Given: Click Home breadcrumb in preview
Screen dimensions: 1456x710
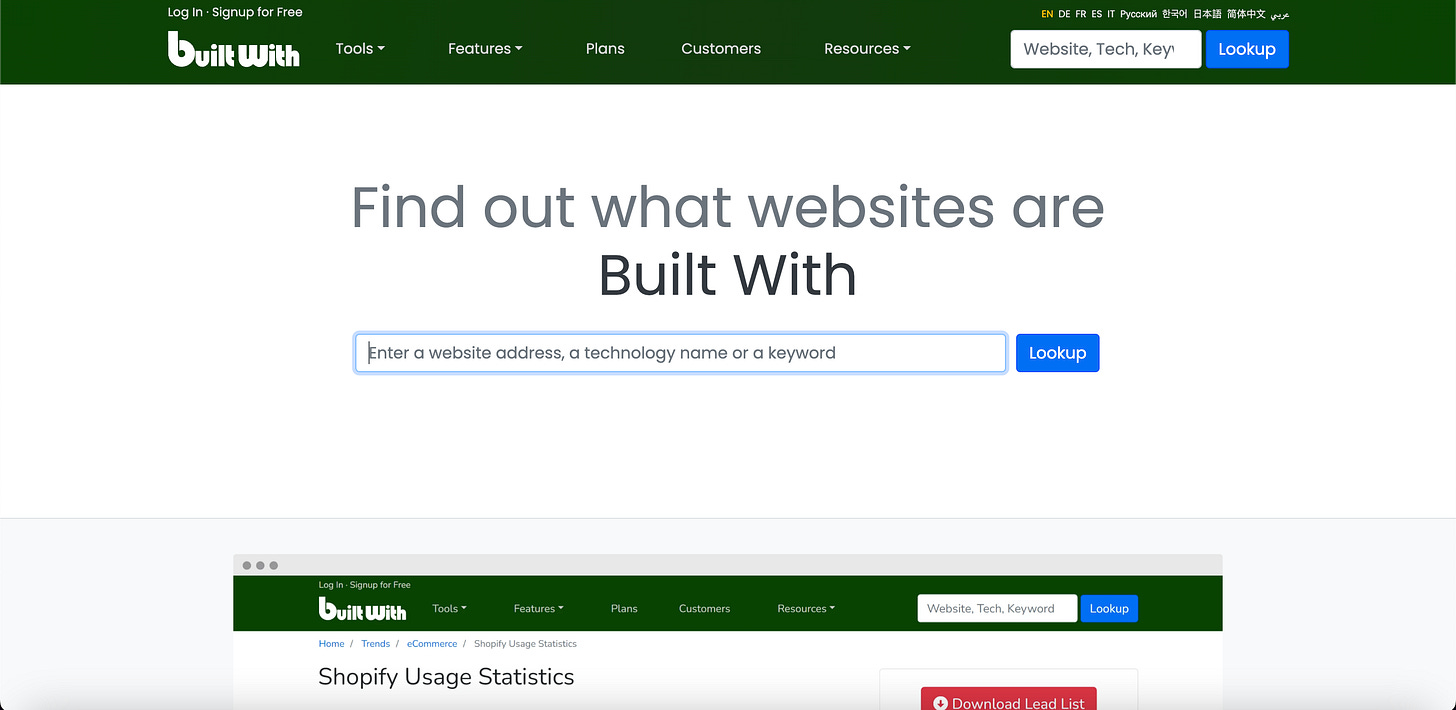Looking at the screenshot, I should 331,644.
